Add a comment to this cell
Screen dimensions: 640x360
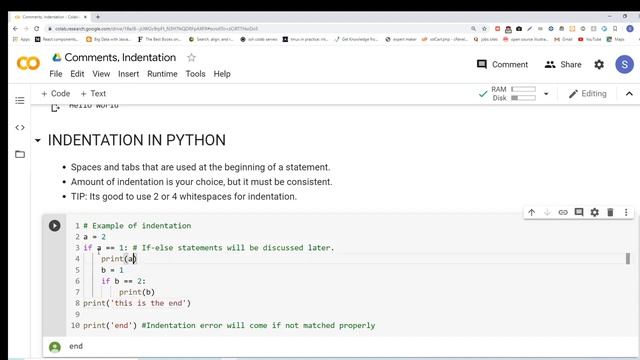(x=579, y=212)
